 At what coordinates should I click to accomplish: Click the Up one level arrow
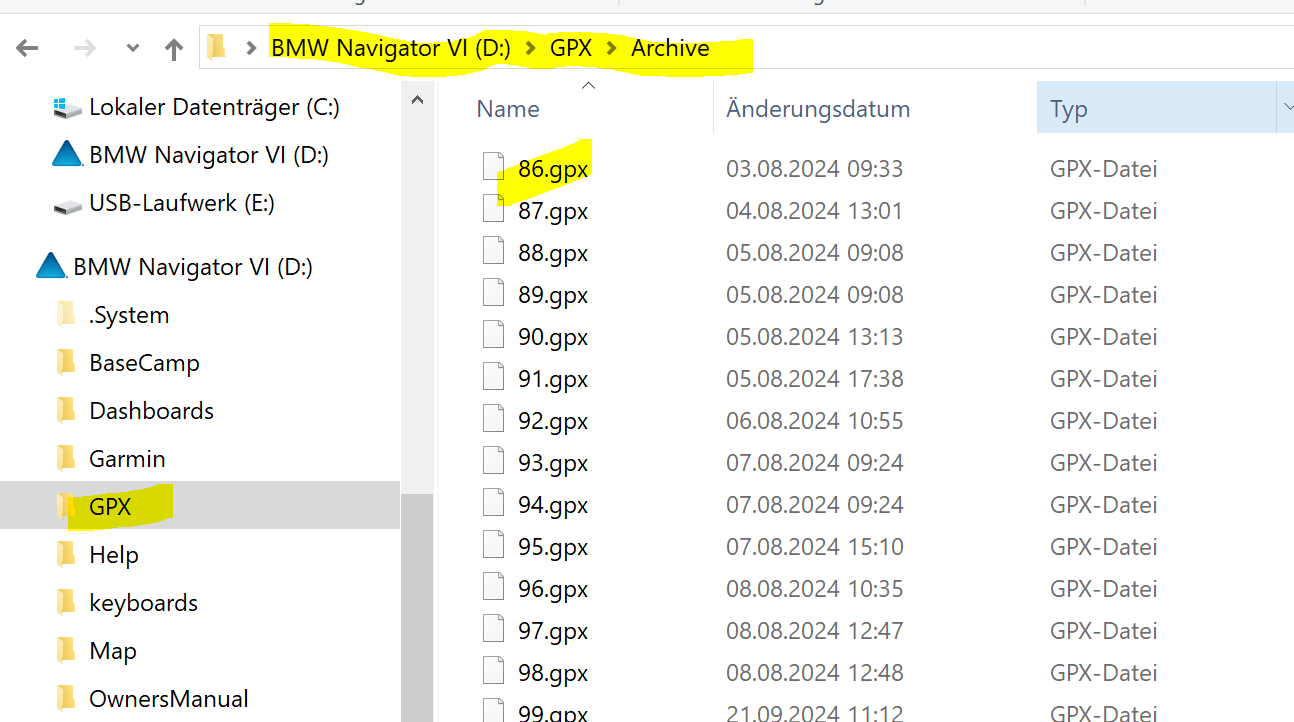(174, 48)
